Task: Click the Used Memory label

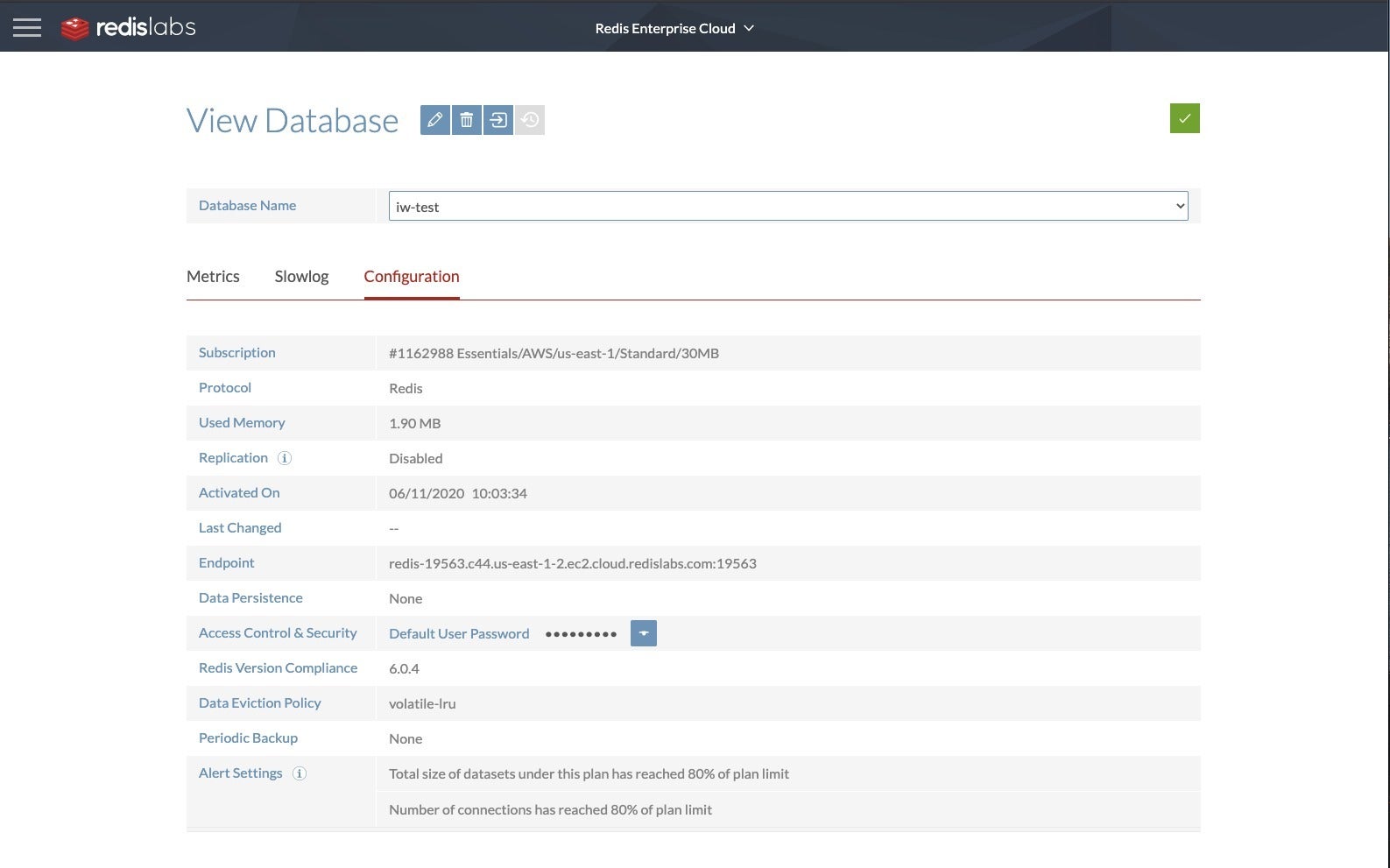Action: pyautogui.click(x=242, y=422)
